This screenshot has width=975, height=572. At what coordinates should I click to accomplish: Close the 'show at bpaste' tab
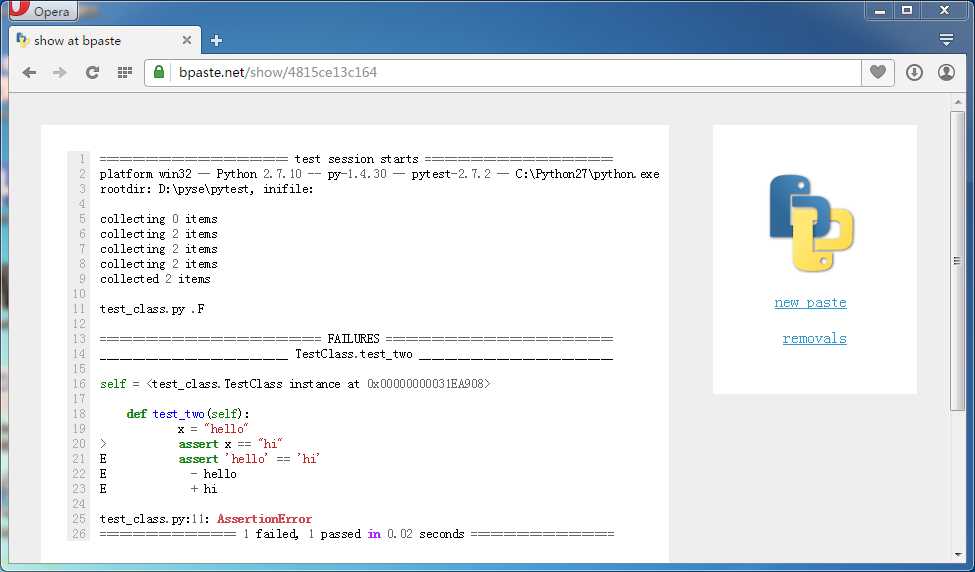pyautogui.click(x=187, y=40)
